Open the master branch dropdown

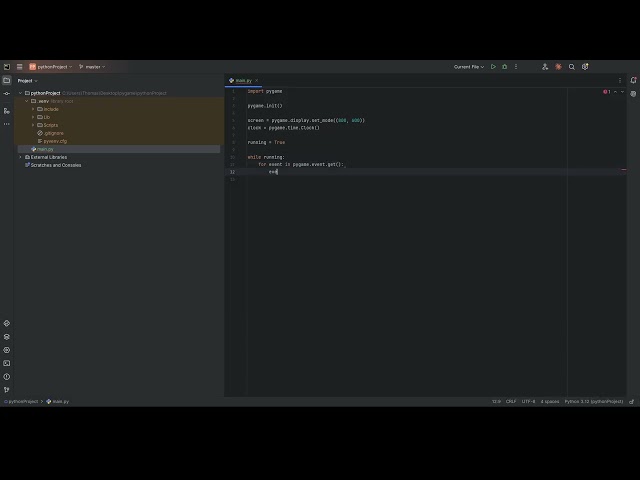(92, 67)
